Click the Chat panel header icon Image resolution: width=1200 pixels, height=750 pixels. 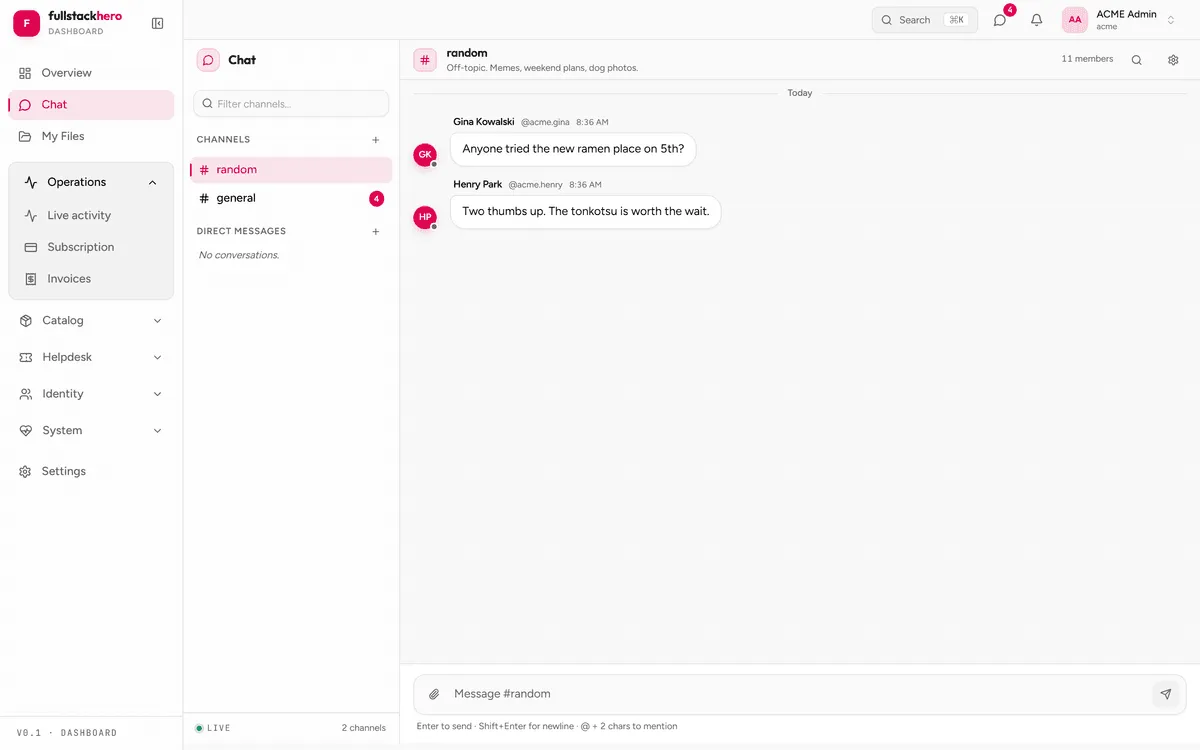208,60
